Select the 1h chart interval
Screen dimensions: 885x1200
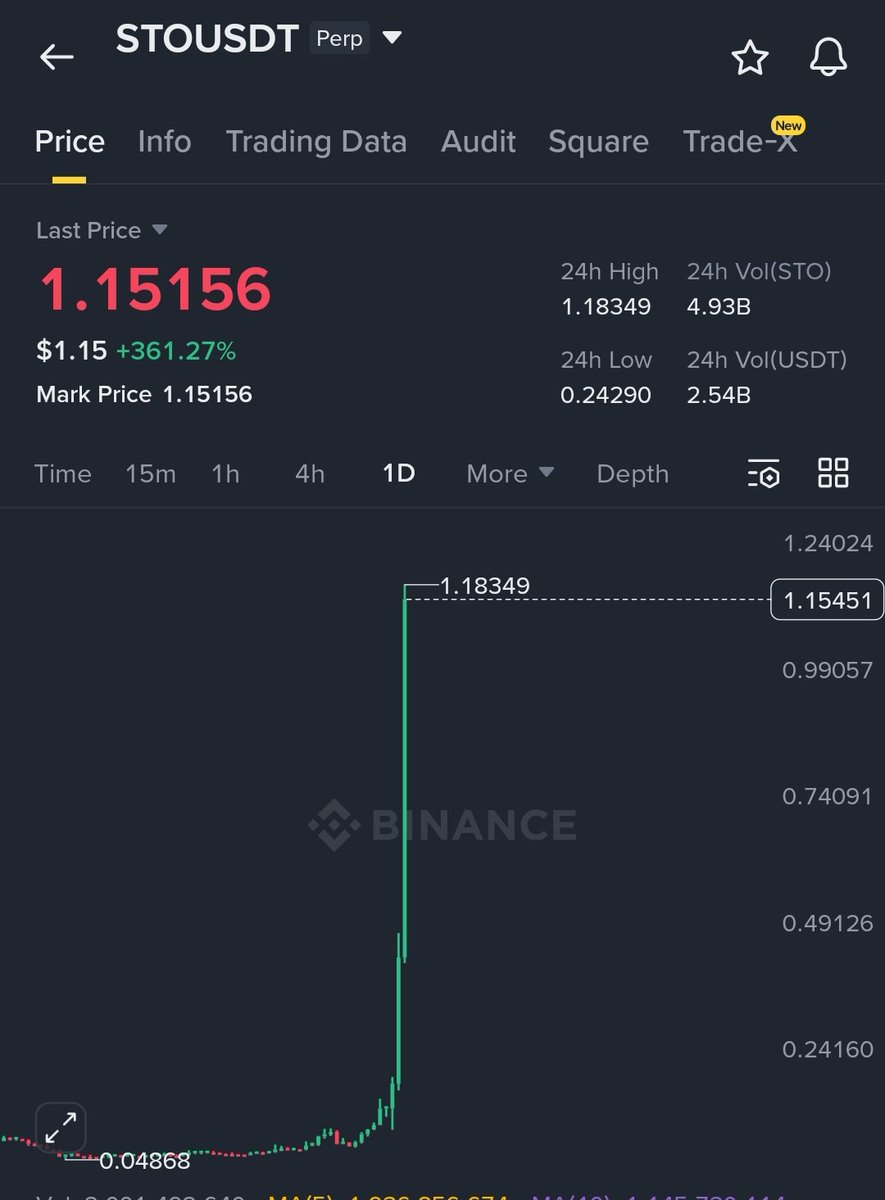coord(225,473)
